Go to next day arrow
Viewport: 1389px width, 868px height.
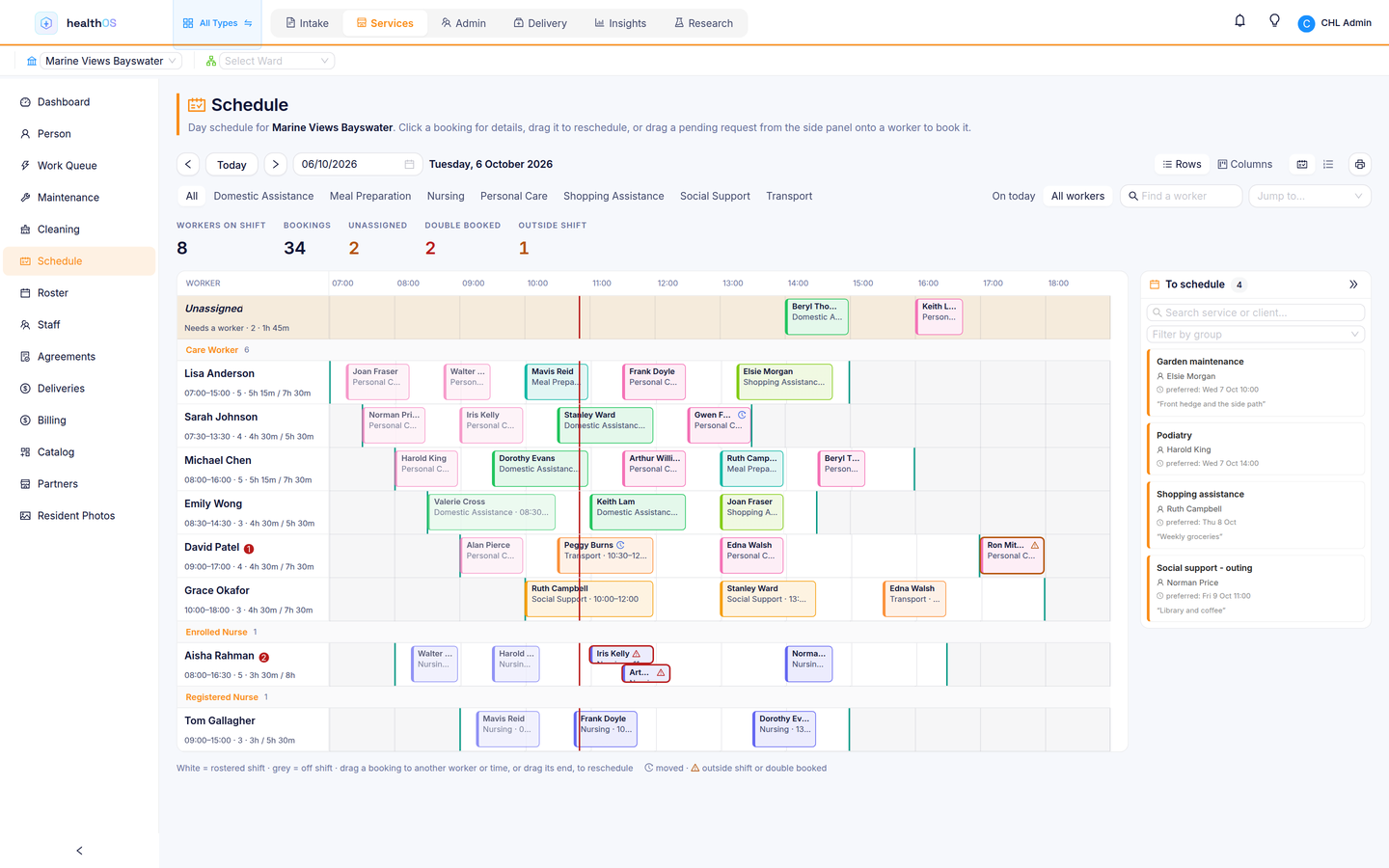(x=275, y=165)
